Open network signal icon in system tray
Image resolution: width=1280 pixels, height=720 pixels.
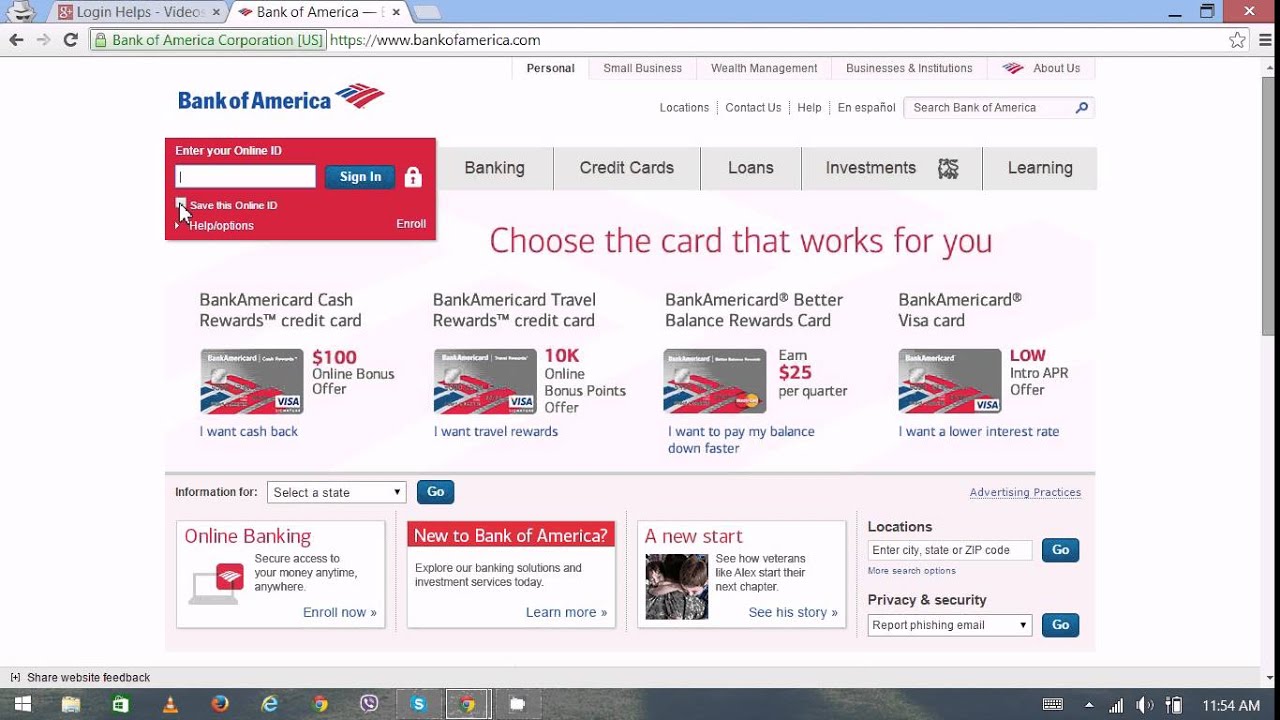coord(1116,705)
